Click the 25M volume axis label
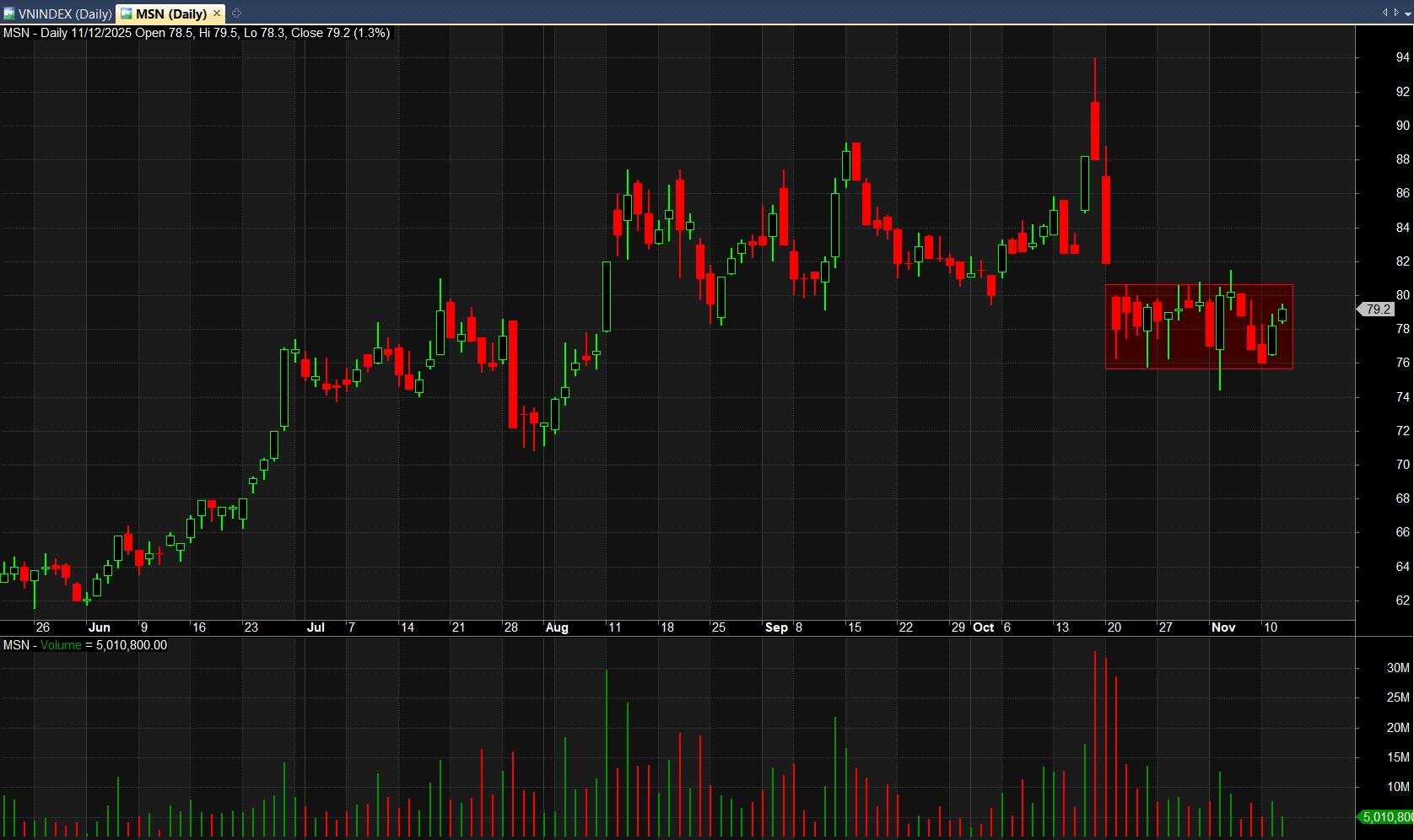This screenshot has height=840, width=1414. click(1398, 697)
